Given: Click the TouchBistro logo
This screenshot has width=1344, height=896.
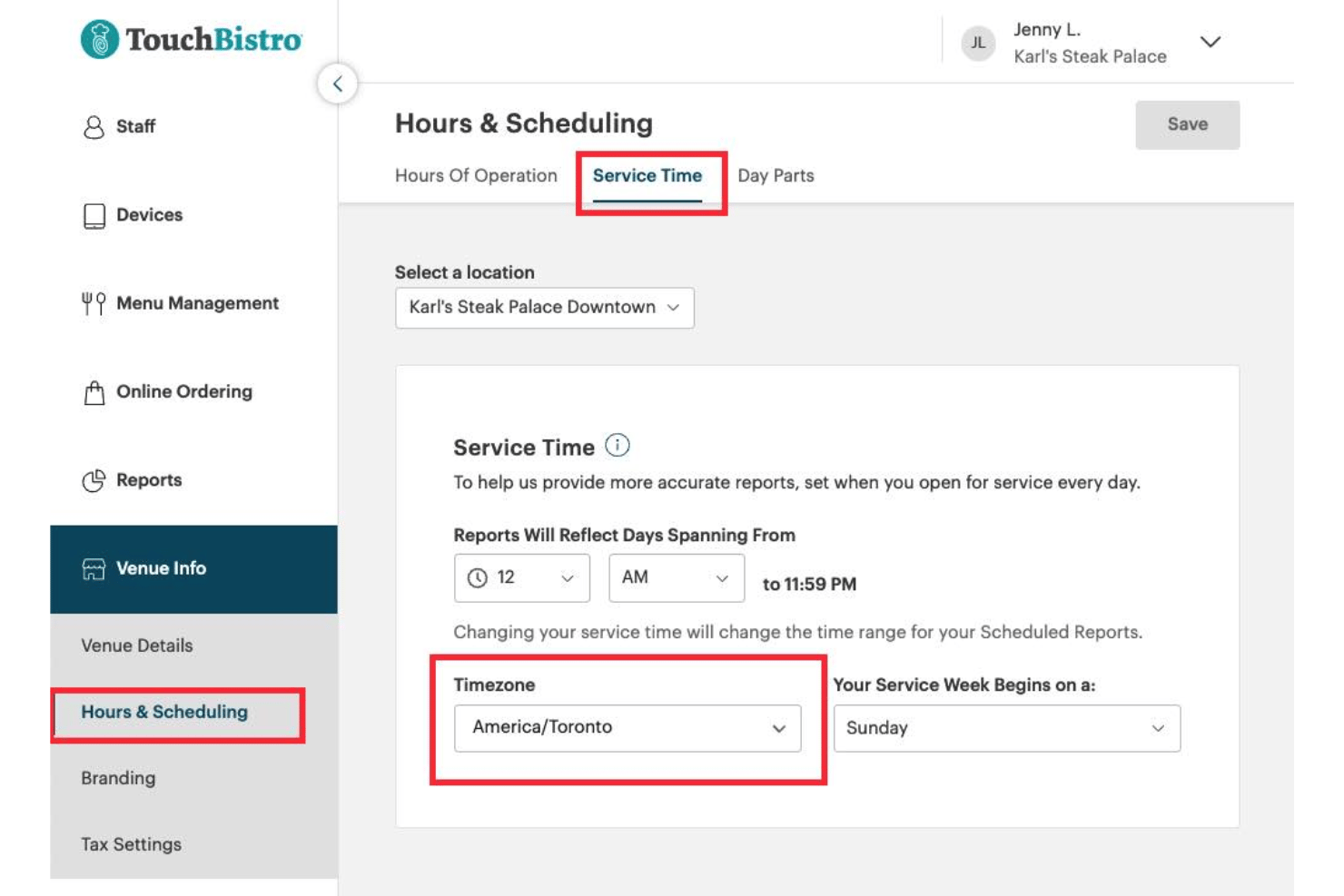Looking at the screenshot, I should tap(191, 39).
